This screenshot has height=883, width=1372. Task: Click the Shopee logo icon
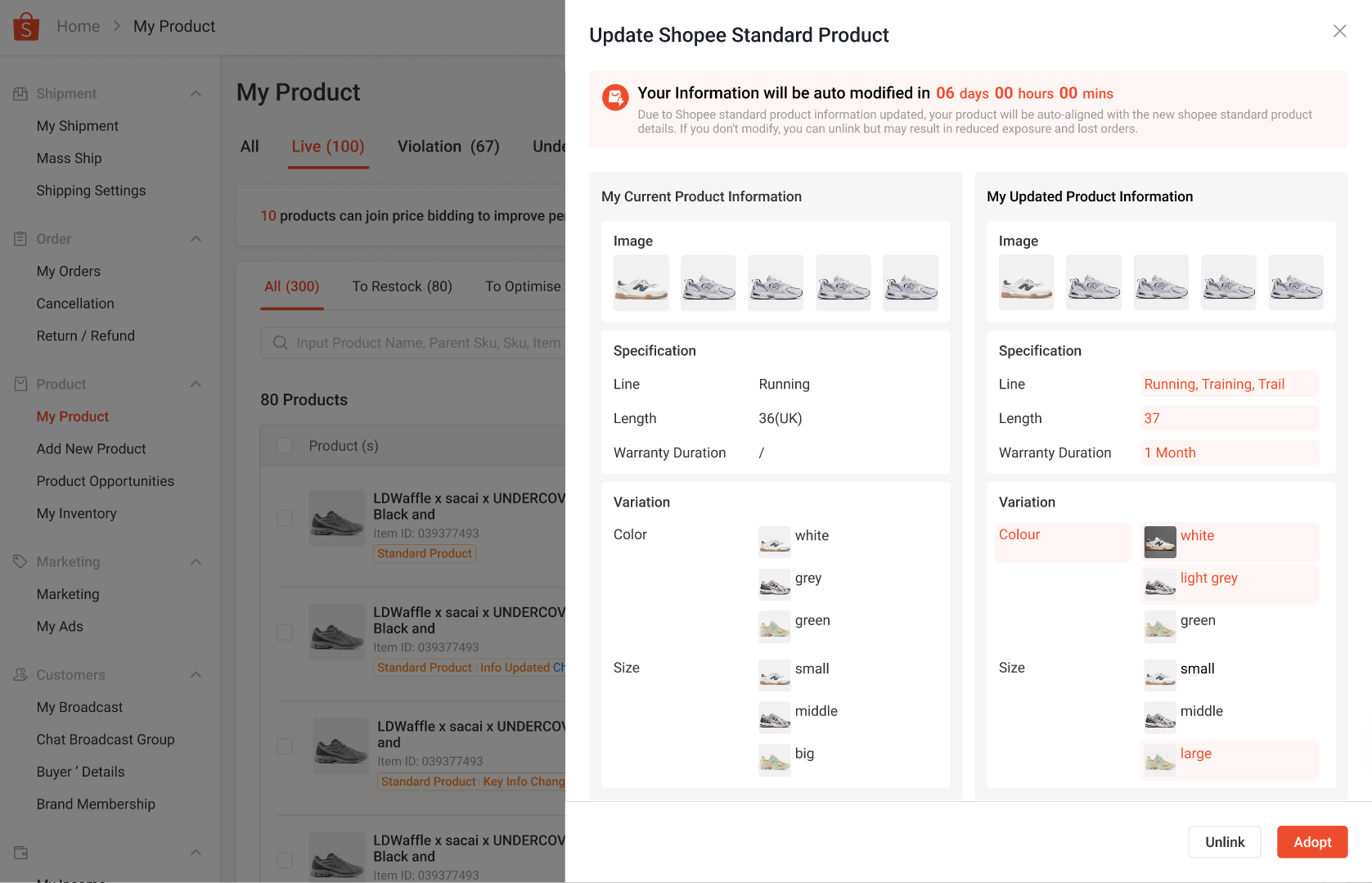(x=26, y=26)
